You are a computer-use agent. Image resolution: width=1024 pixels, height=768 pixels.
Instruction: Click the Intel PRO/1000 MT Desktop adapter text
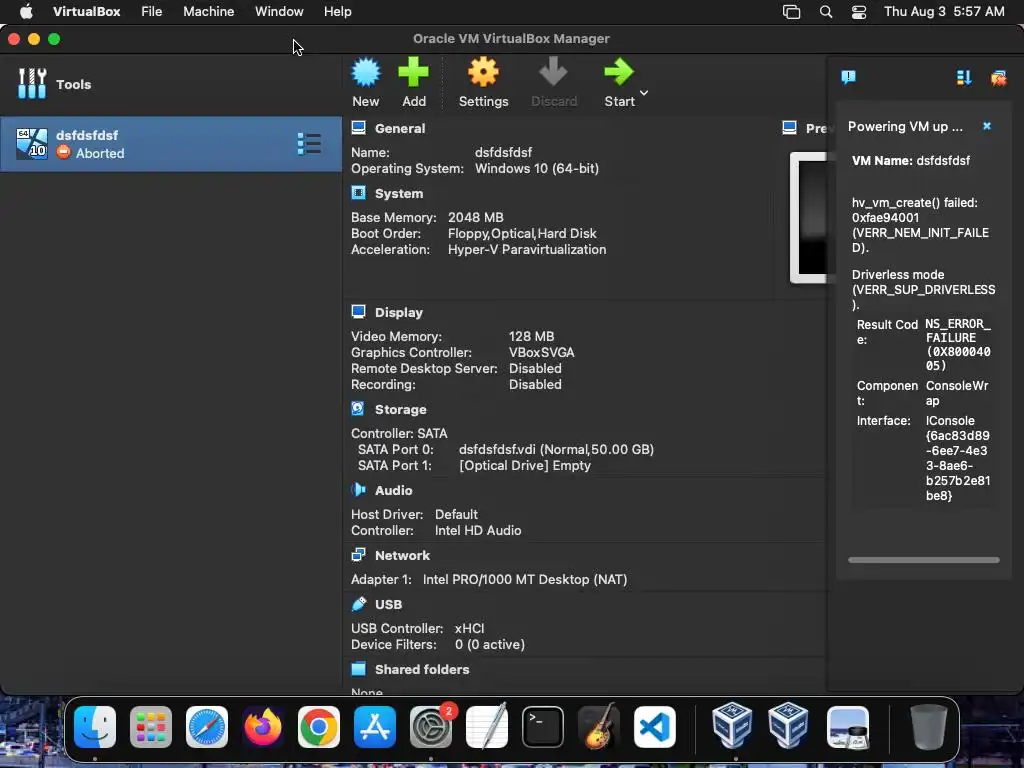click(x=525, y=579)
